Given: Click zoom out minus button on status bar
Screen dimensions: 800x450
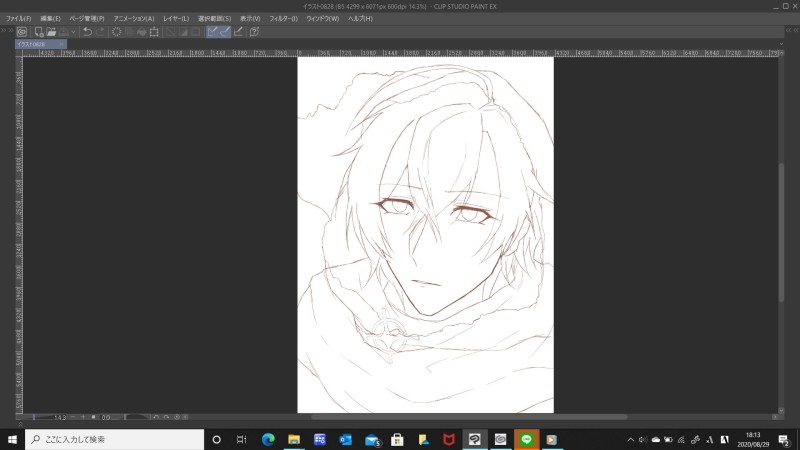Looking at the screenshot, I should click(x=73, y=417).
